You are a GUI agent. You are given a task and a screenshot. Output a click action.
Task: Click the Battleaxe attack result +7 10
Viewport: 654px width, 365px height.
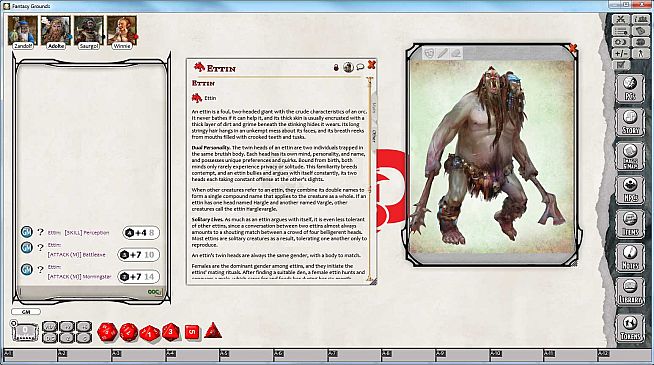[x=139, y=254]
